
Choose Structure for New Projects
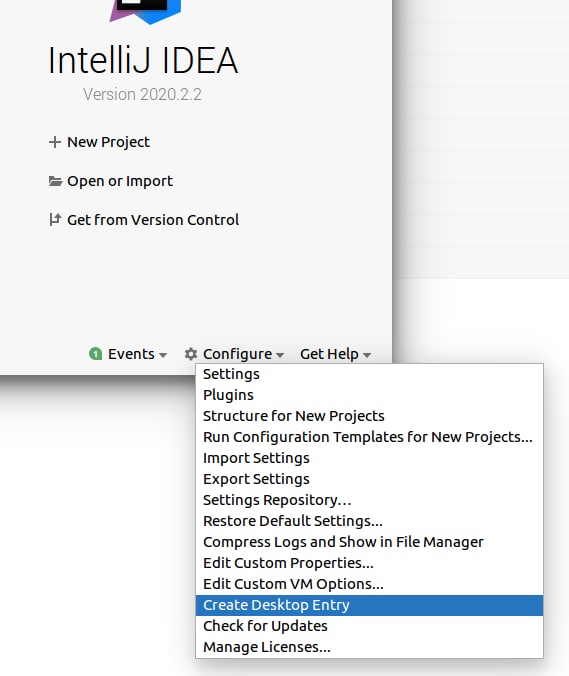(369, 416)
